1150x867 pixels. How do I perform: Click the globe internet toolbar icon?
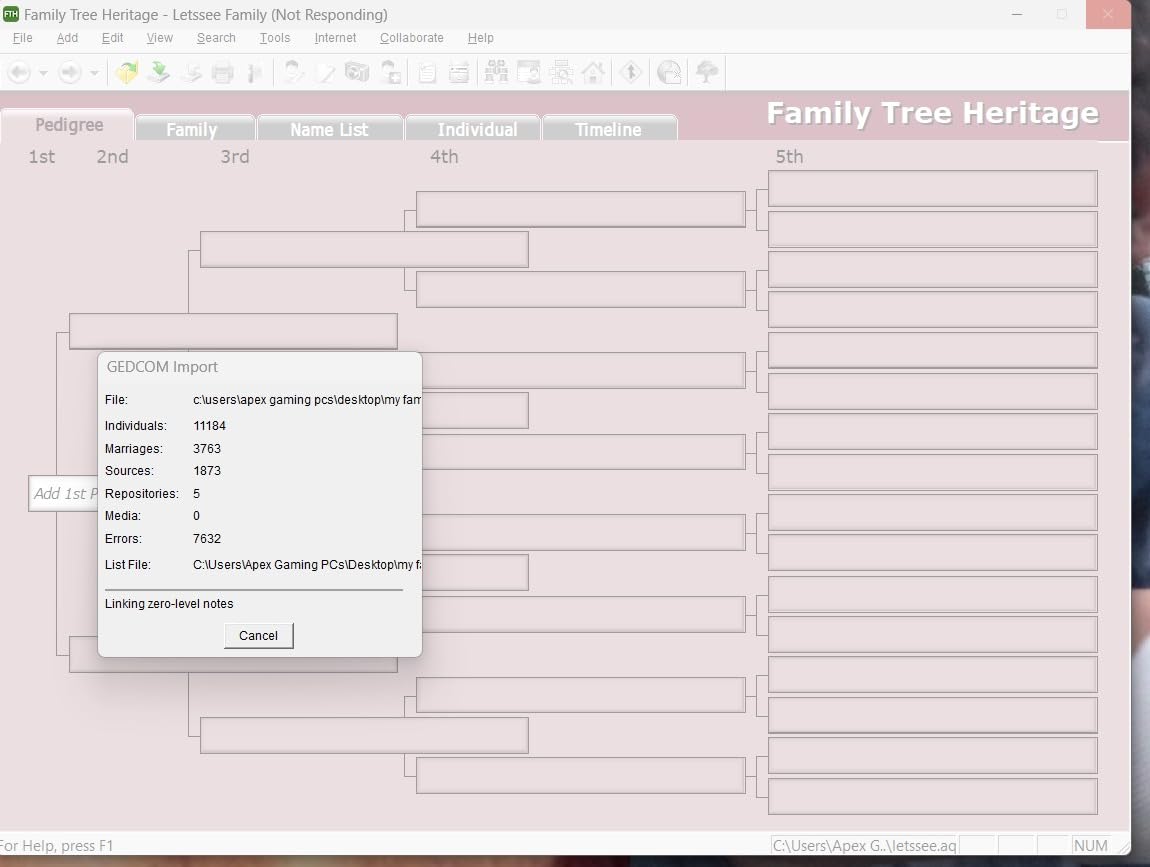click(669, 72)
